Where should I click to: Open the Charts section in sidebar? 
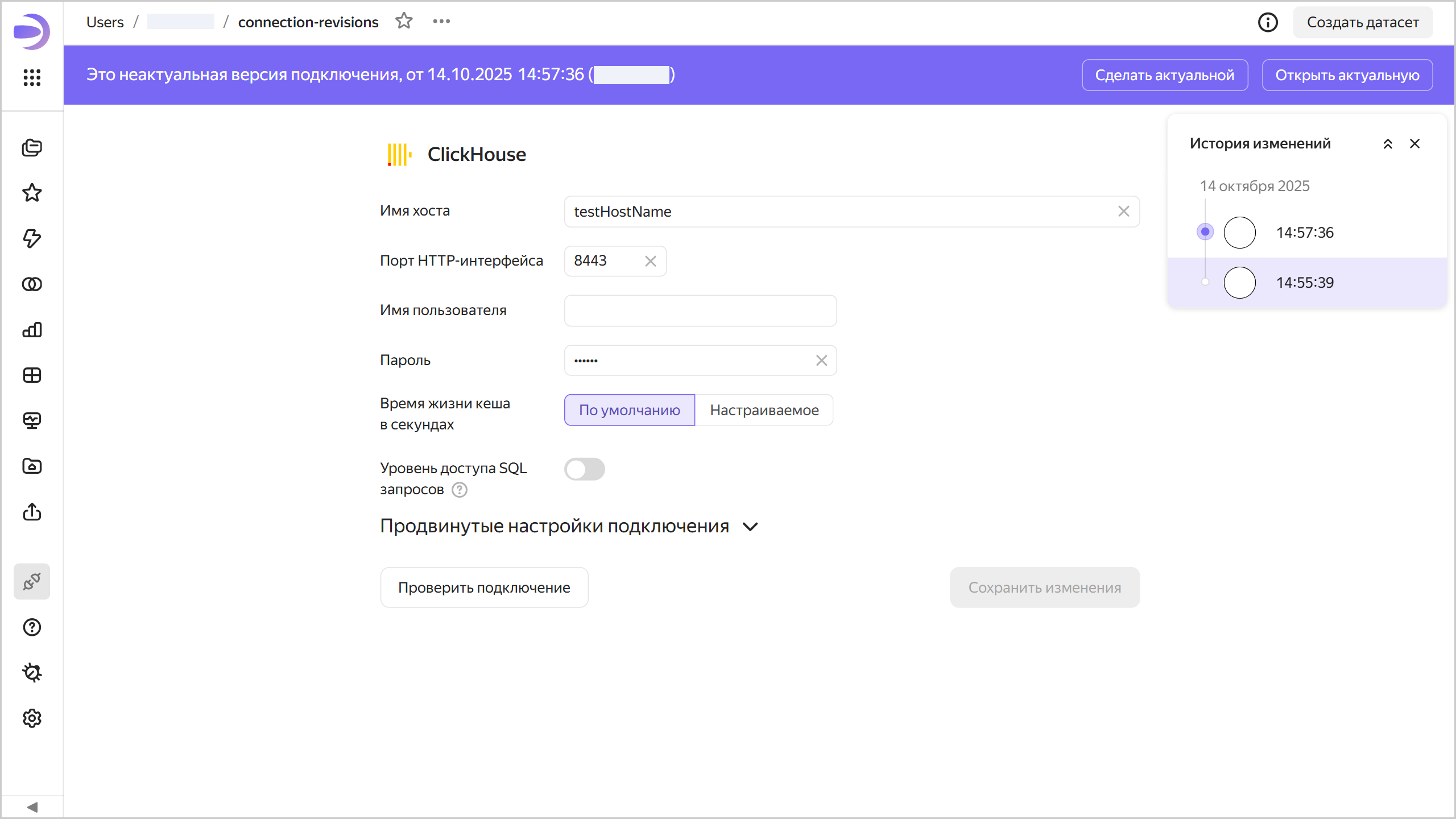coord(32,329)
